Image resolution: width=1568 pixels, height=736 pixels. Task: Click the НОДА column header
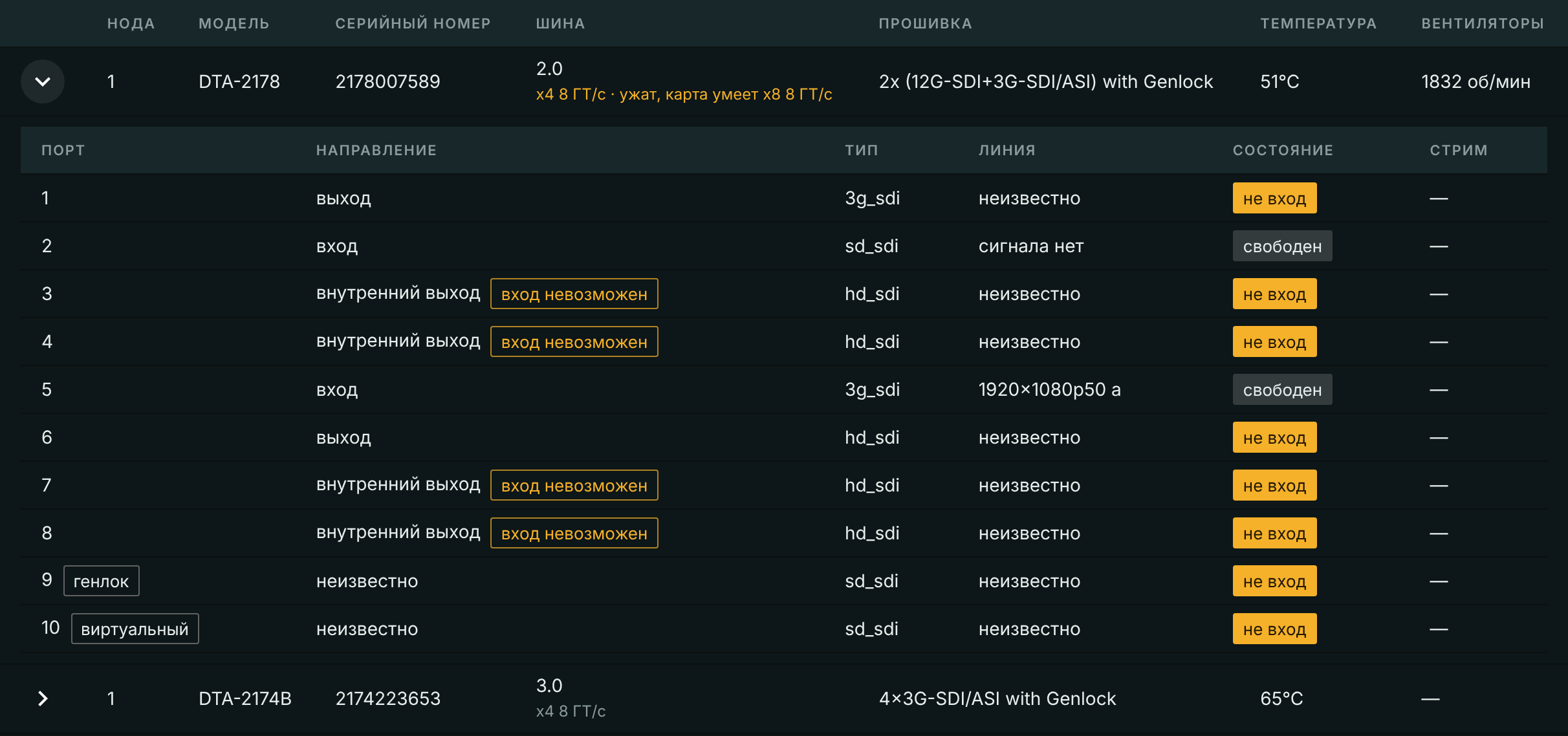[131, 23]
